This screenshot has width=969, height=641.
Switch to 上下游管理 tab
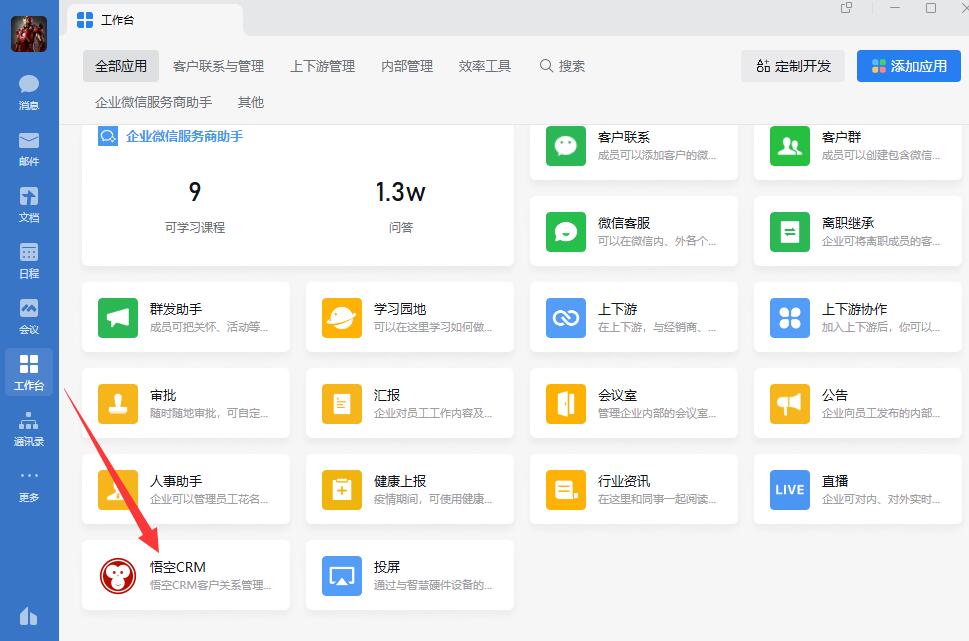322,66
